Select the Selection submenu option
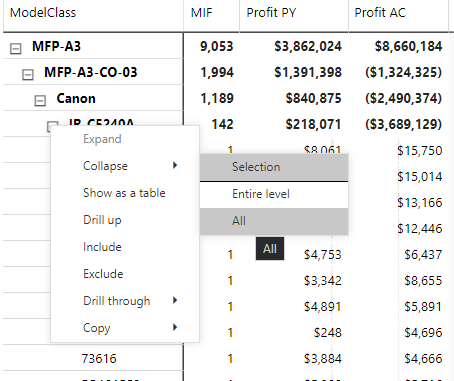Screen dimensions: 454x381 coord(274,167)
